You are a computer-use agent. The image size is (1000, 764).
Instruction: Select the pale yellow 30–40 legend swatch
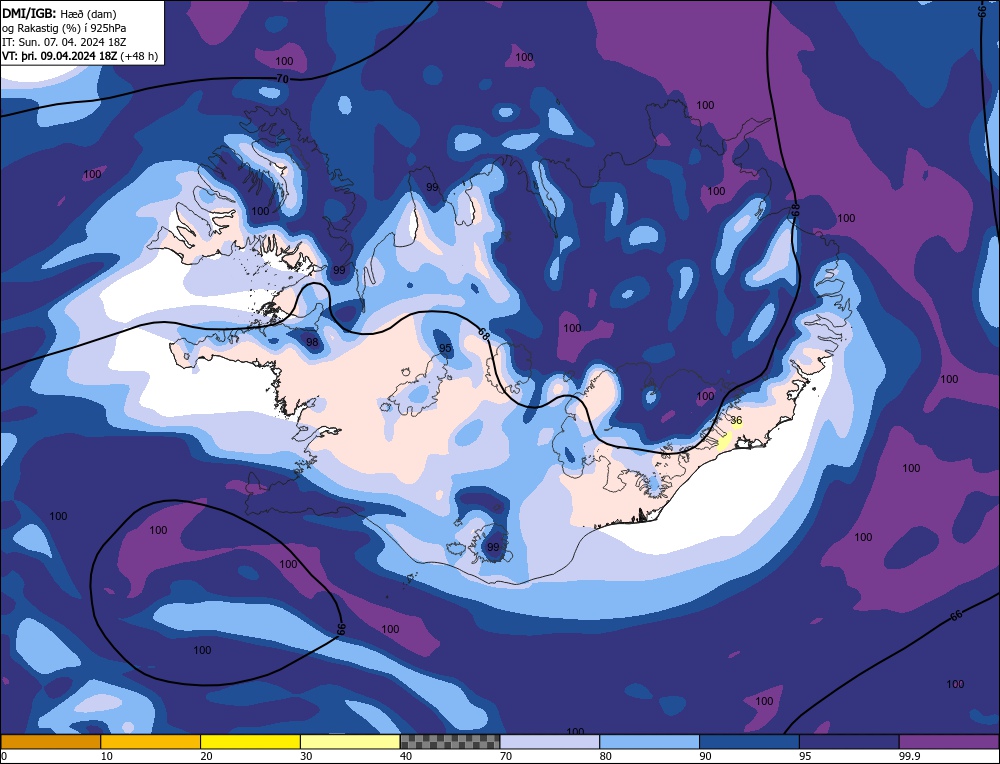coord(350,742)
